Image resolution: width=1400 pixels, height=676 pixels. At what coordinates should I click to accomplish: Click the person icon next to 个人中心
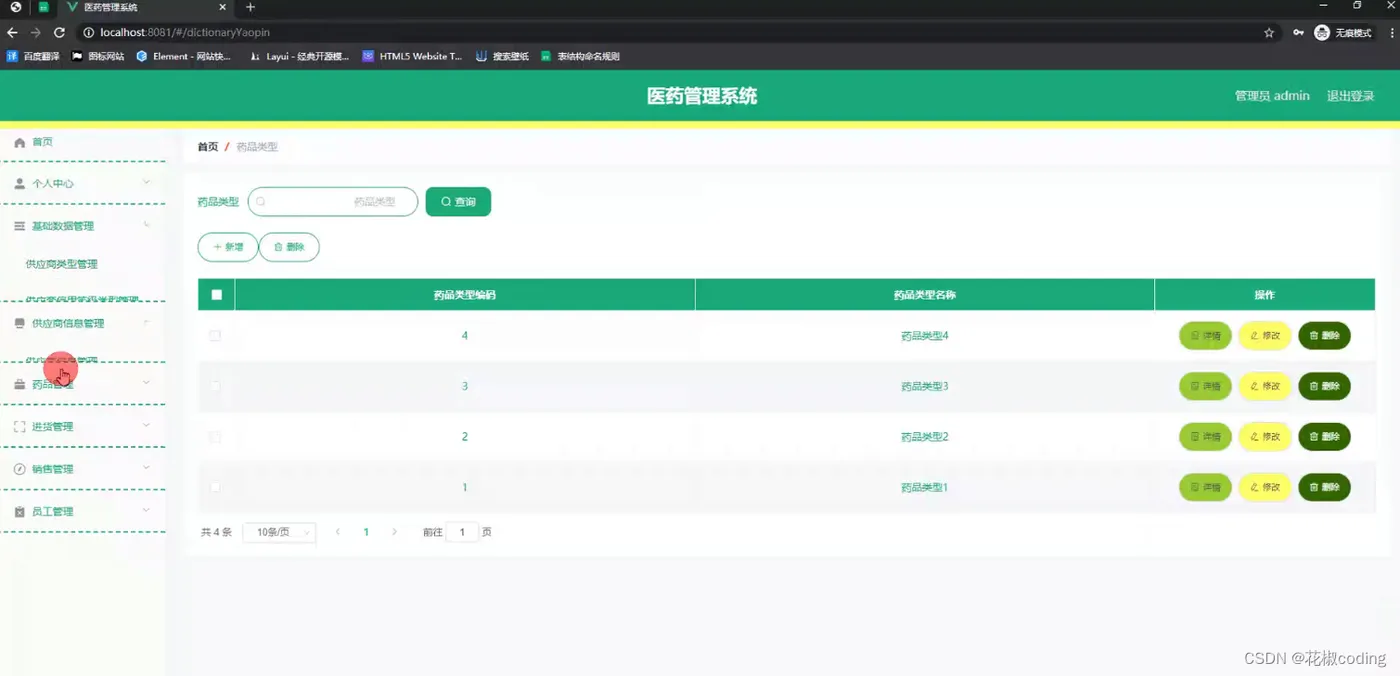point(19,184)
